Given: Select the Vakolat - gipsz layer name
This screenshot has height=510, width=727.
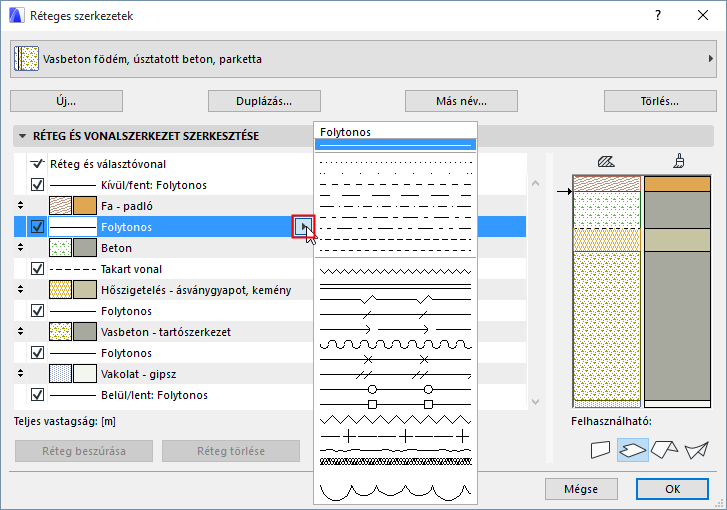Looking at the screenshot, I should [x=139, y=374].
